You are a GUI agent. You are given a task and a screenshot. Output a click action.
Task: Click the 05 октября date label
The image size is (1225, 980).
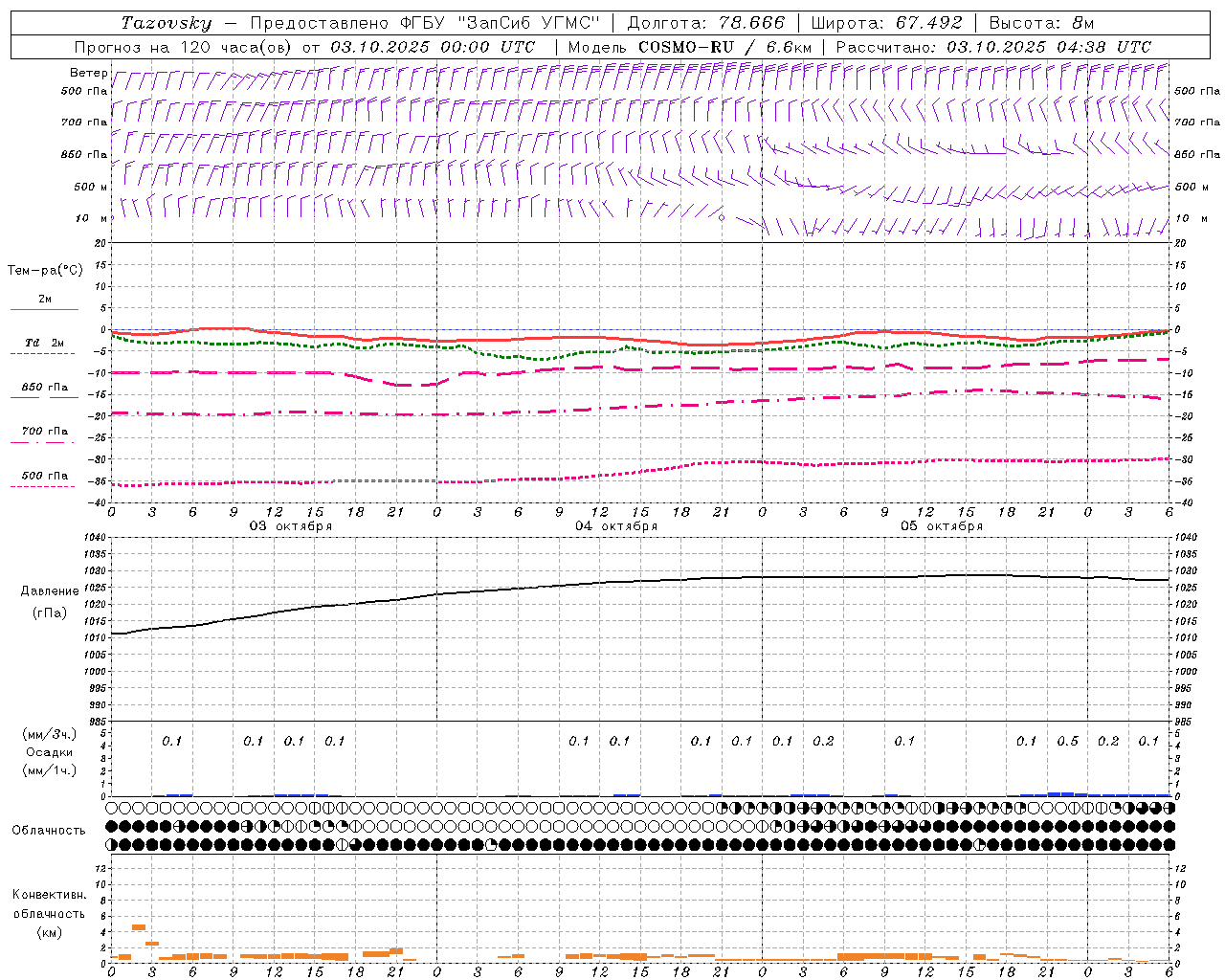coord(942,525)
